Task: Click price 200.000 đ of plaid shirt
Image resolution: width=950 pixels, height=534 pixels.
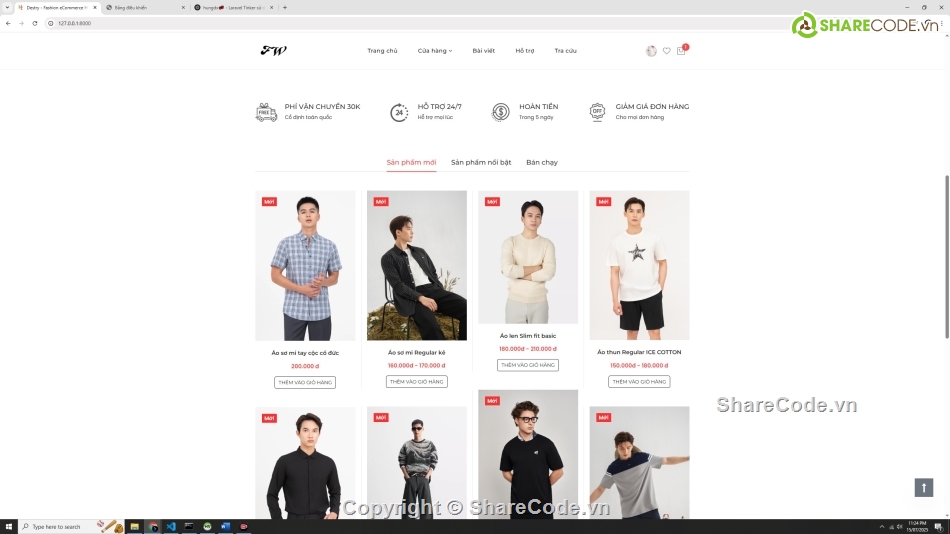Action: [x=305, y=366]
